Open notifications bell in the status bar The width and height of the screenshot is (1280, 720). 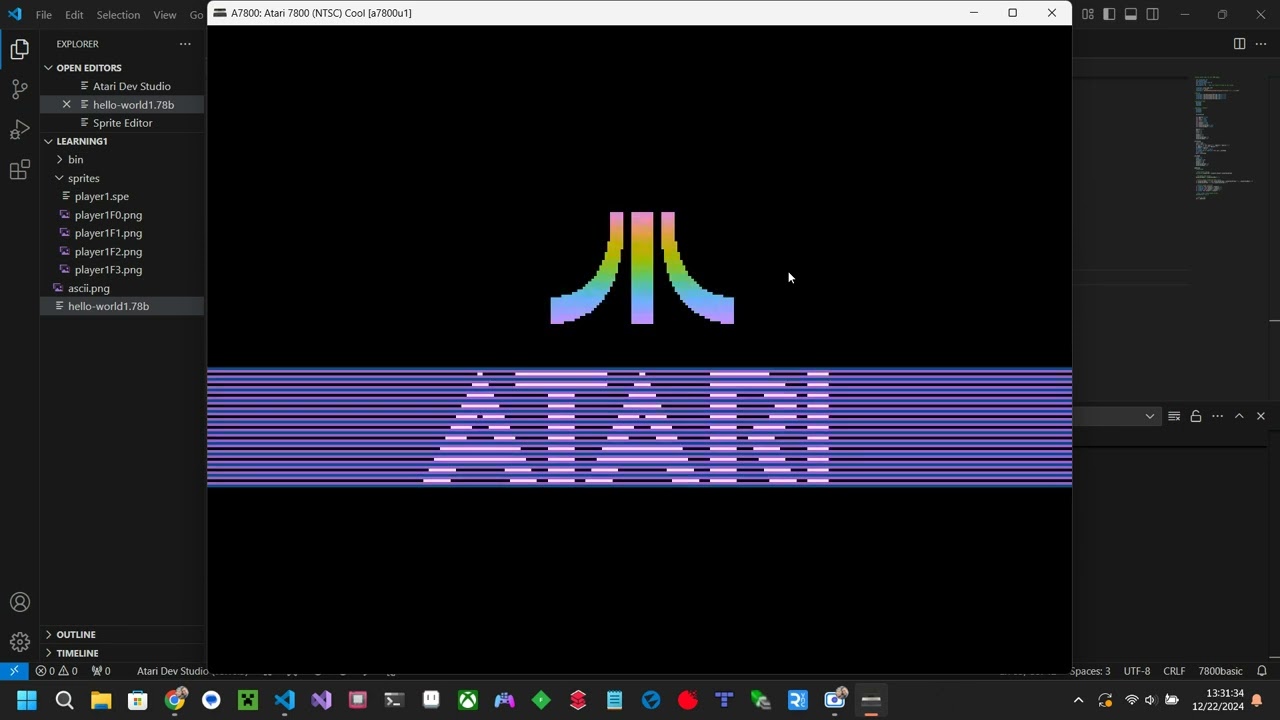click(1262, 671)
